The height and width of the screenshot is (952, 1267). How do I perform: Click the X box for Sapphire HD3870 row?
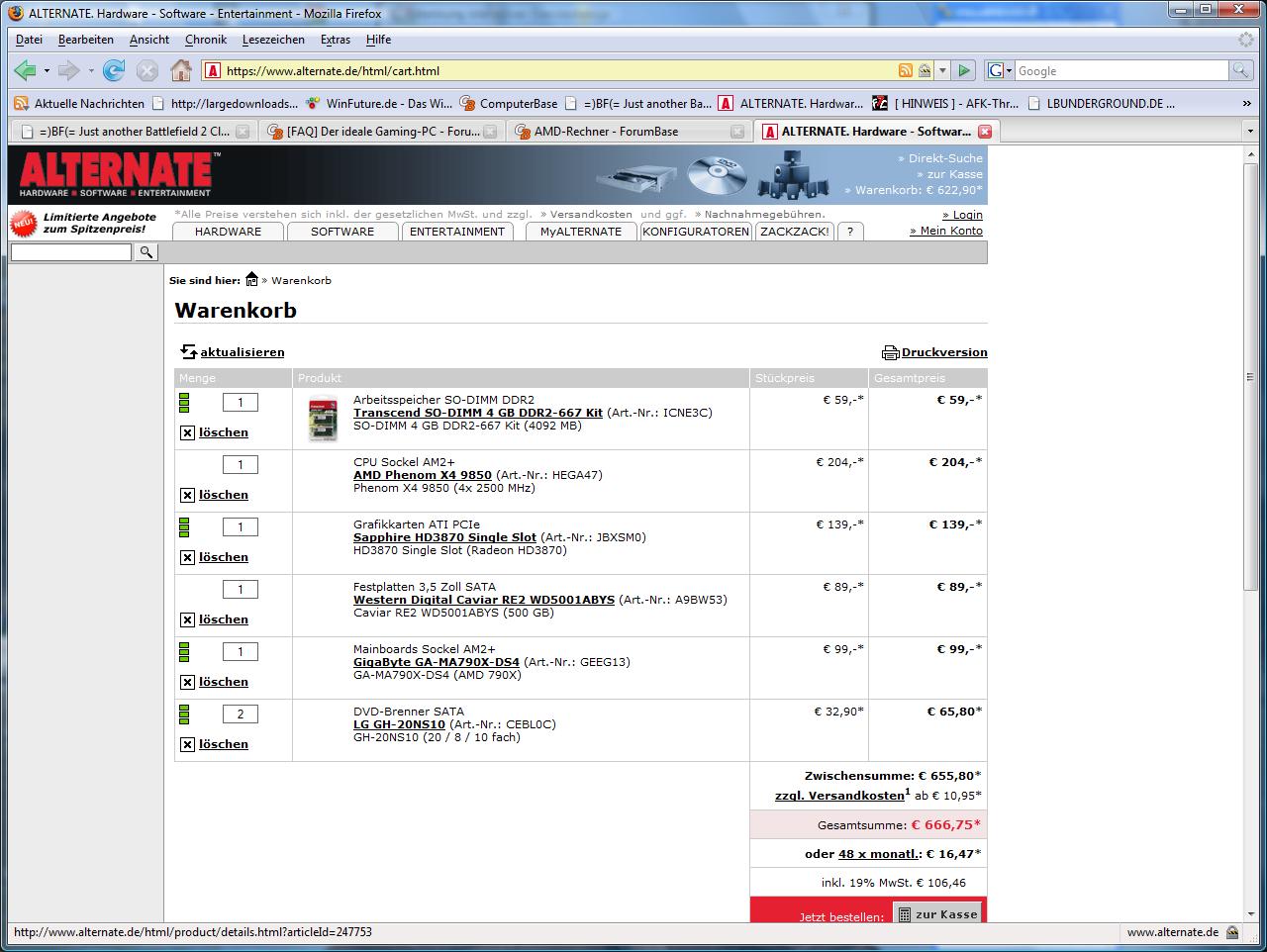[x=187, y=557]
